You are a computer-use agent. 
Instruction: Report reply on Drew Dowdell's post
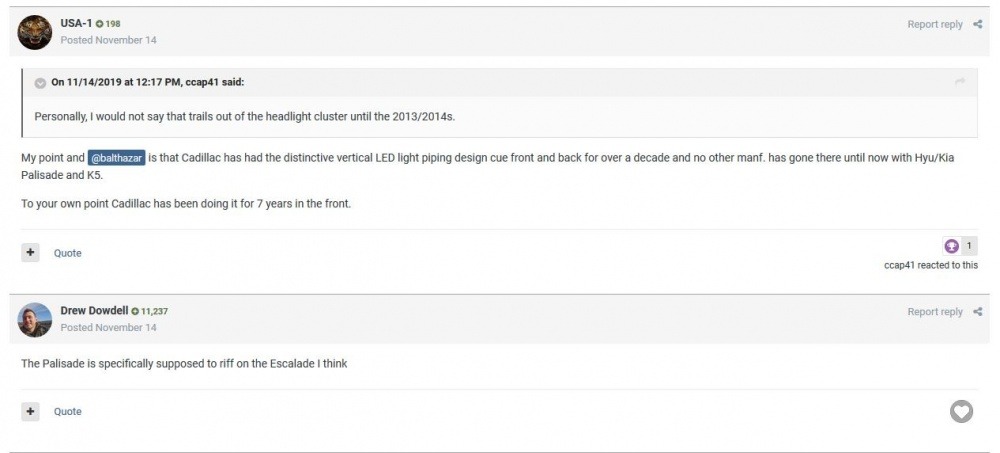coord(935,312)
